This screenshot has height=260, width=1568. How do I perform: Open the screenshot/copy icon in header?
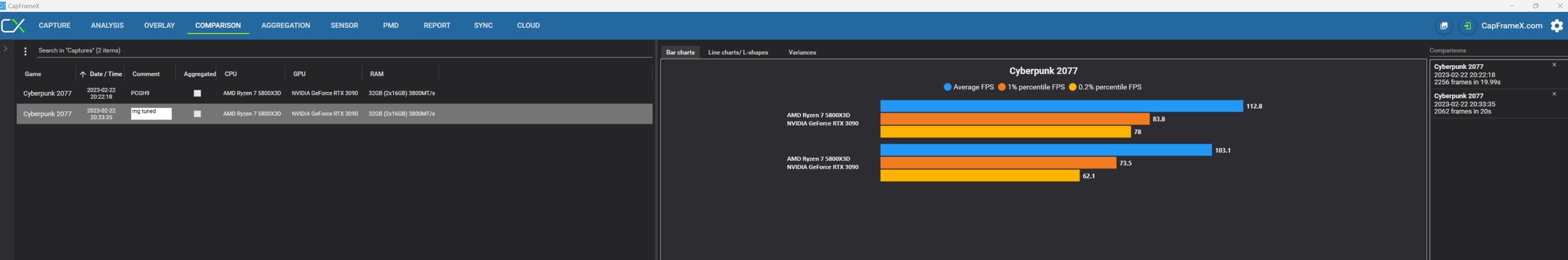pos(1444,25)
